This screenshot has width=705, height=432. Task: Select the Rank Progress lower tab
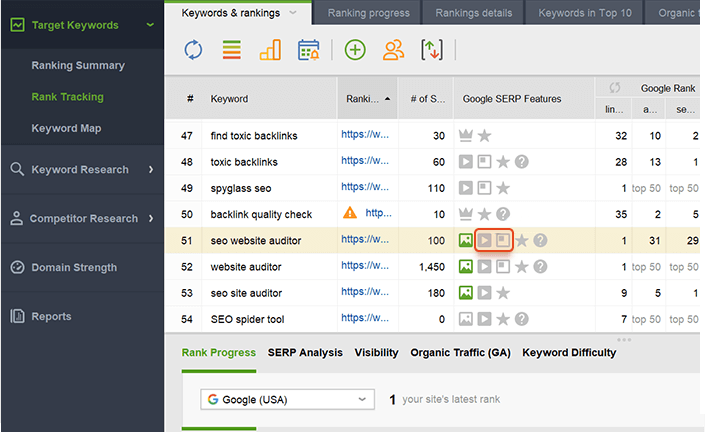pyautogui.click(x=219, y=352)
